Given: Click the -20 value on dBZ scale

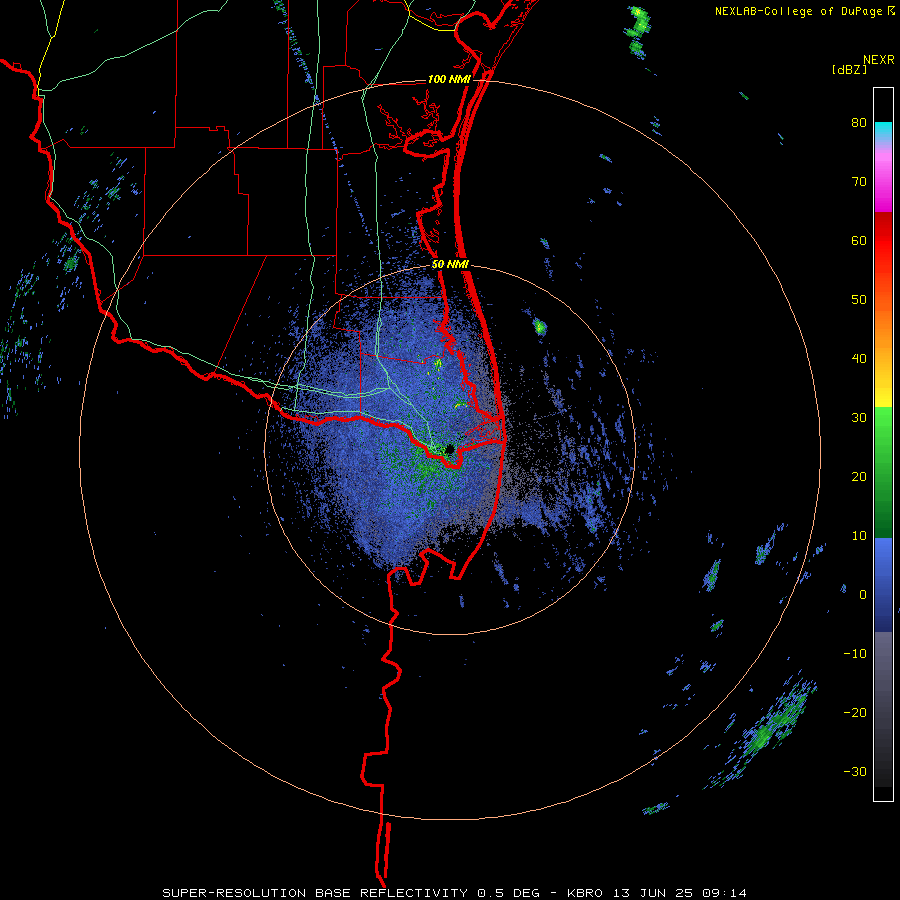Looking at the screenshot, I should click(x=855, y=712).
